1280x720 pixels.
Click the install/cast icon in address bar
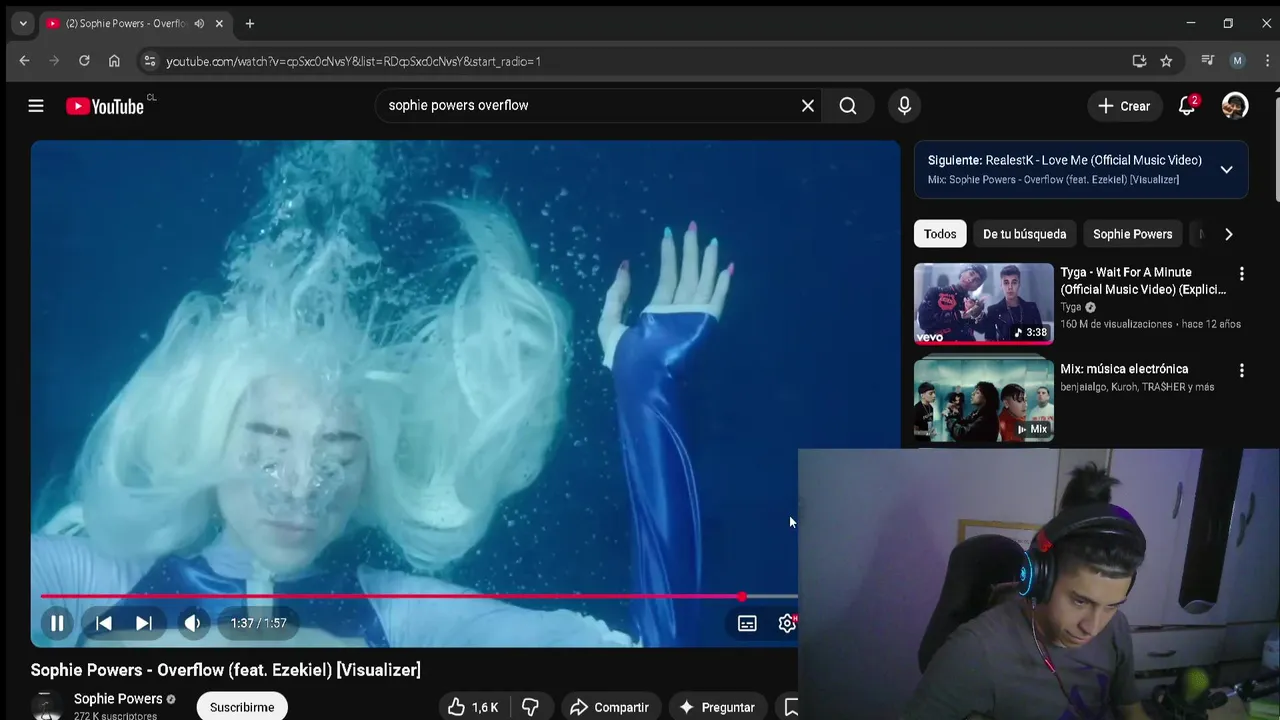coord(1139,61)
